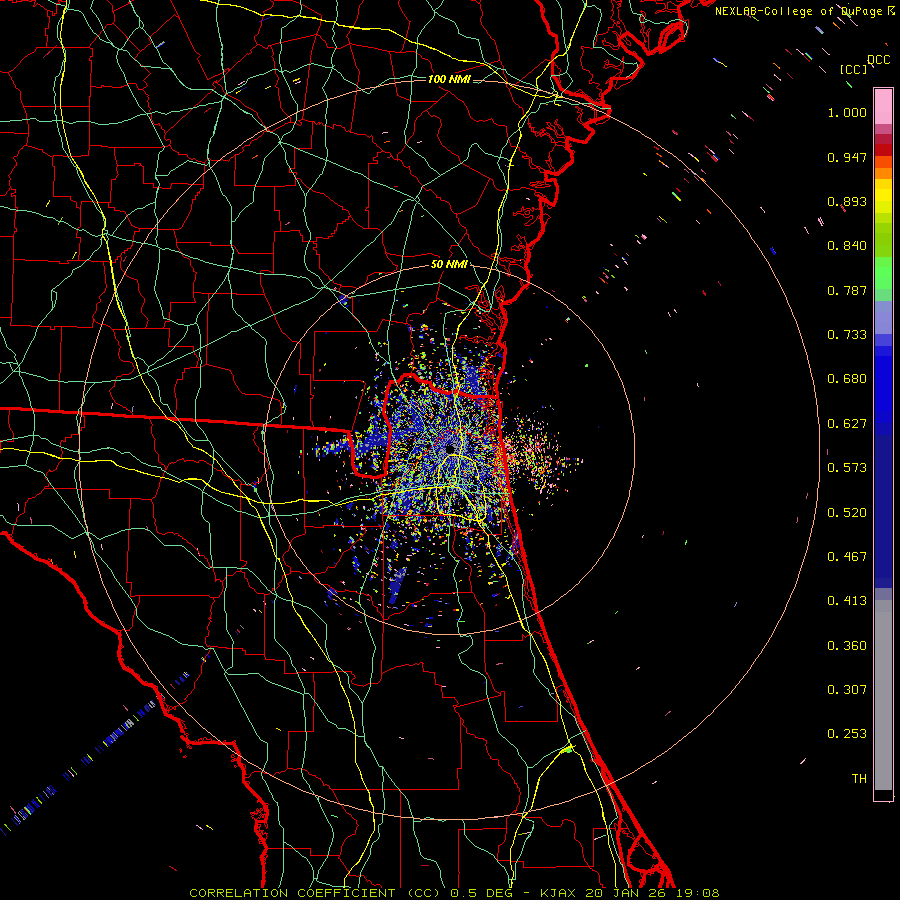
Task: Select the 0.947 legend value
Action: point(847,157)
